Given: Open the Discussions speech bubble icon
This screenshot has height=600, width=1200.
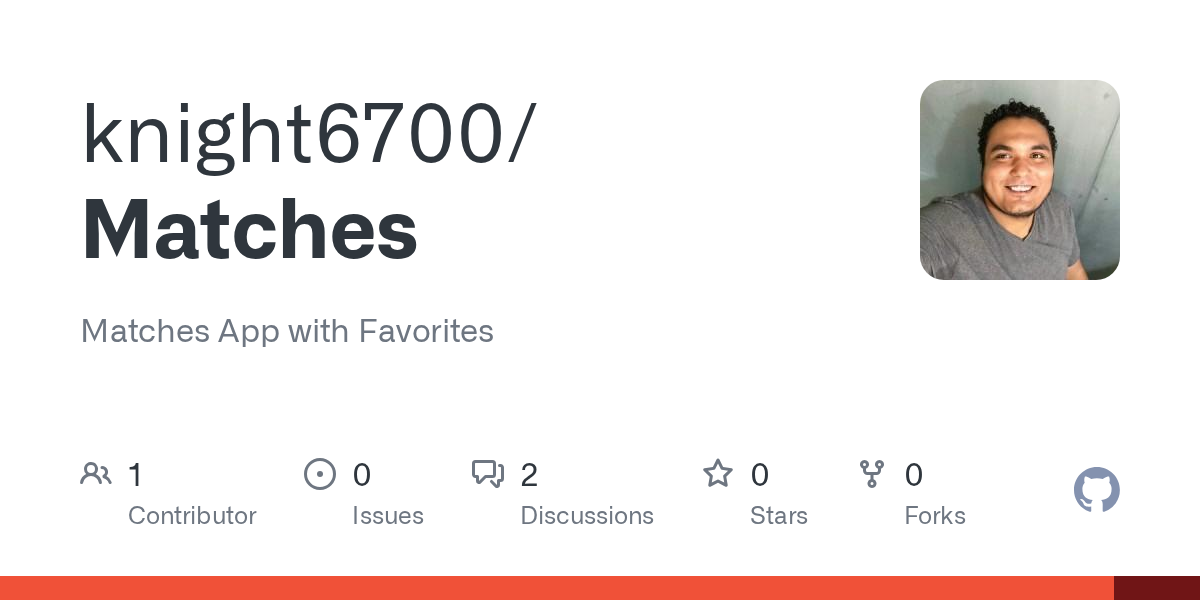Looking at the screenshot, I should (488, 474).
